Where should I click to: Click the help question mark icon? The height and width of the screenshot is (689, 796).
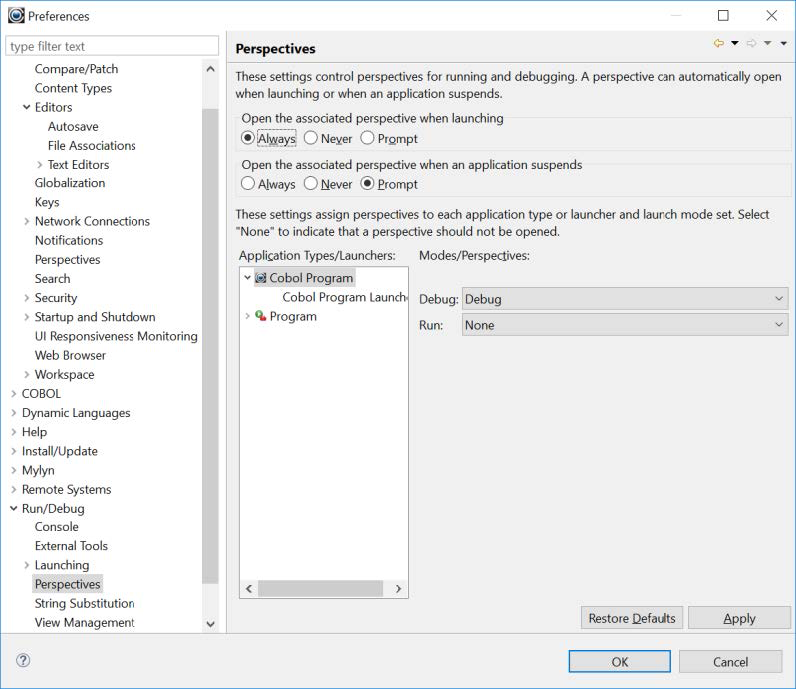pyautogui.click(x=23, y=660)
